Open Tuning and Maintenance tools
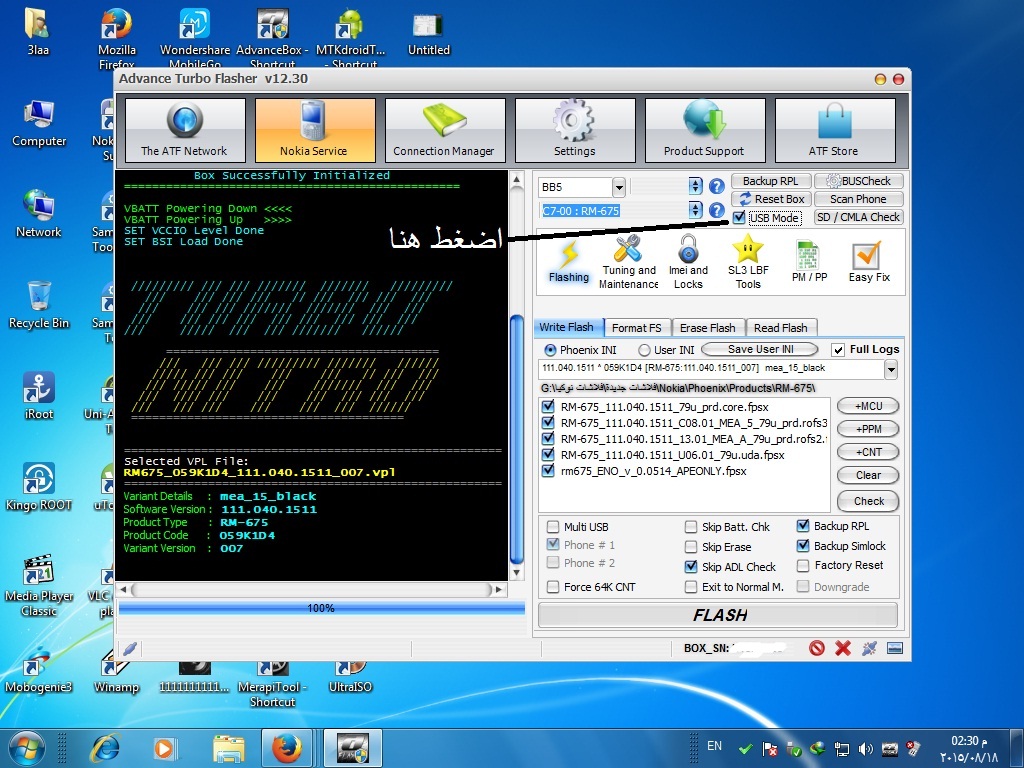This screenshot has height=768, width=1024. [x=628, y=263]
